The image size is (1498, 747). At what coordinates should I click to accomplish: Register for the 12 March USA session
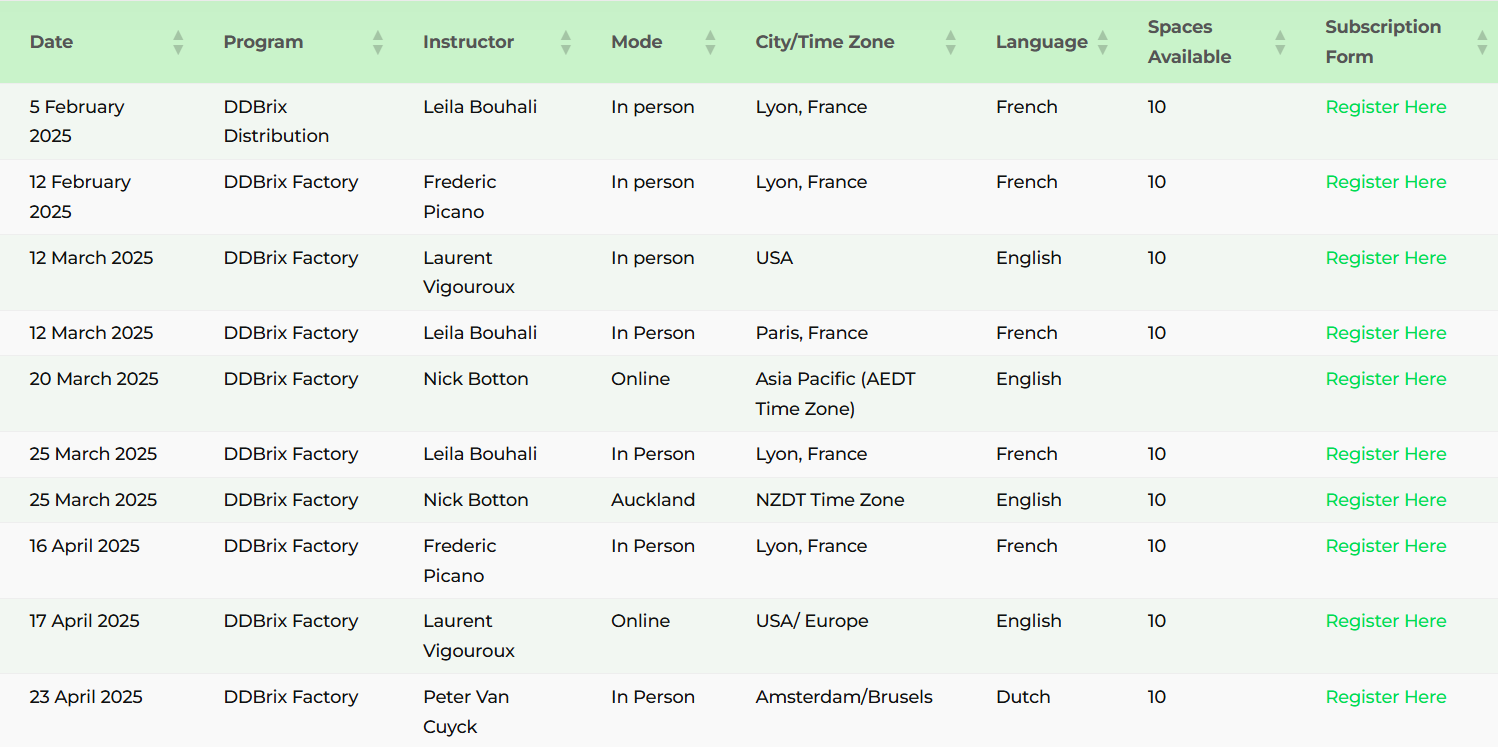[x=1385, y=258]
